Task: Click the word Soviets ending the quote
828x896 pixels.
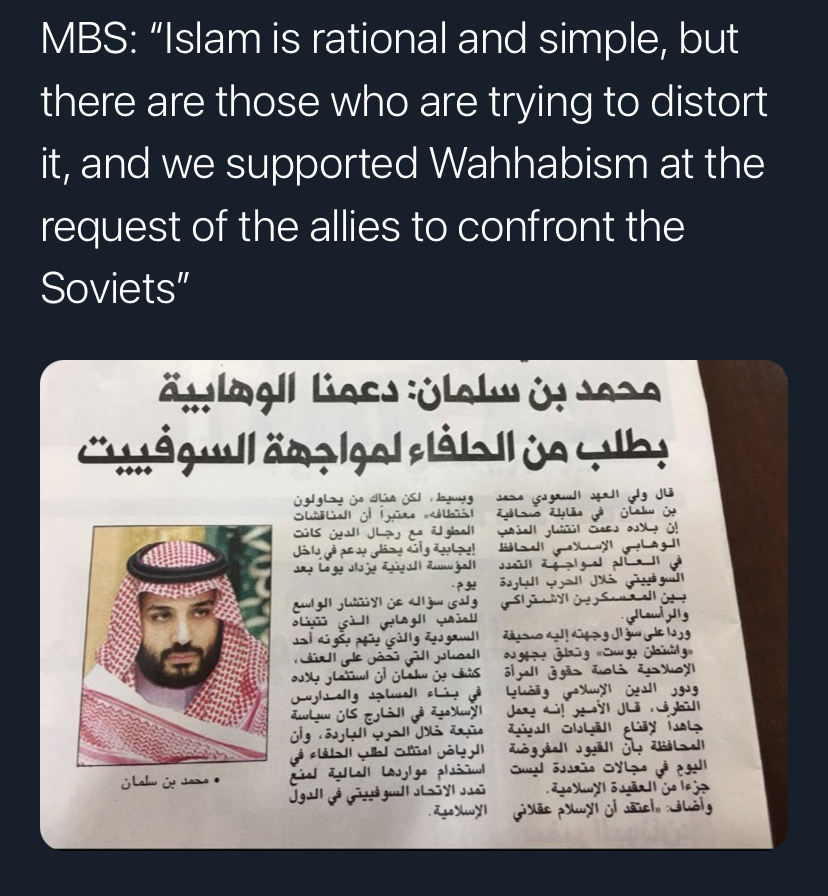Action: tap(108, 287)
